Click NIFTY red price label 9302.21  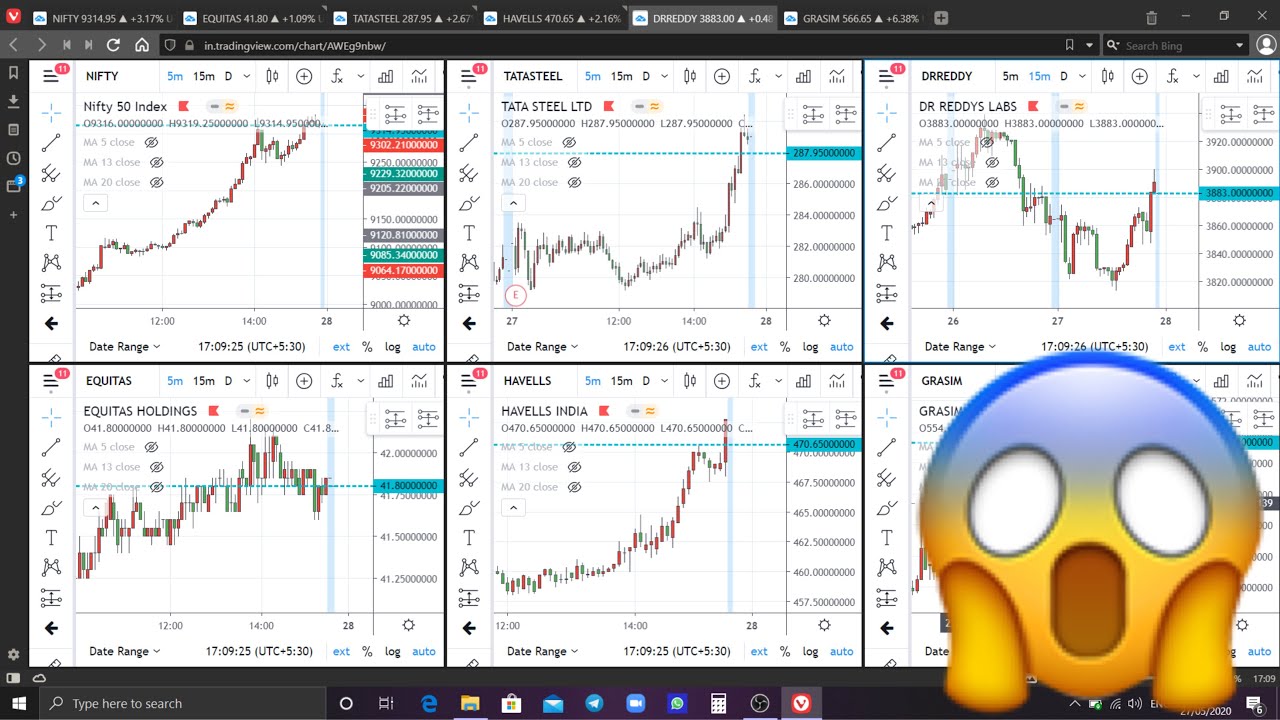[403, 145]
